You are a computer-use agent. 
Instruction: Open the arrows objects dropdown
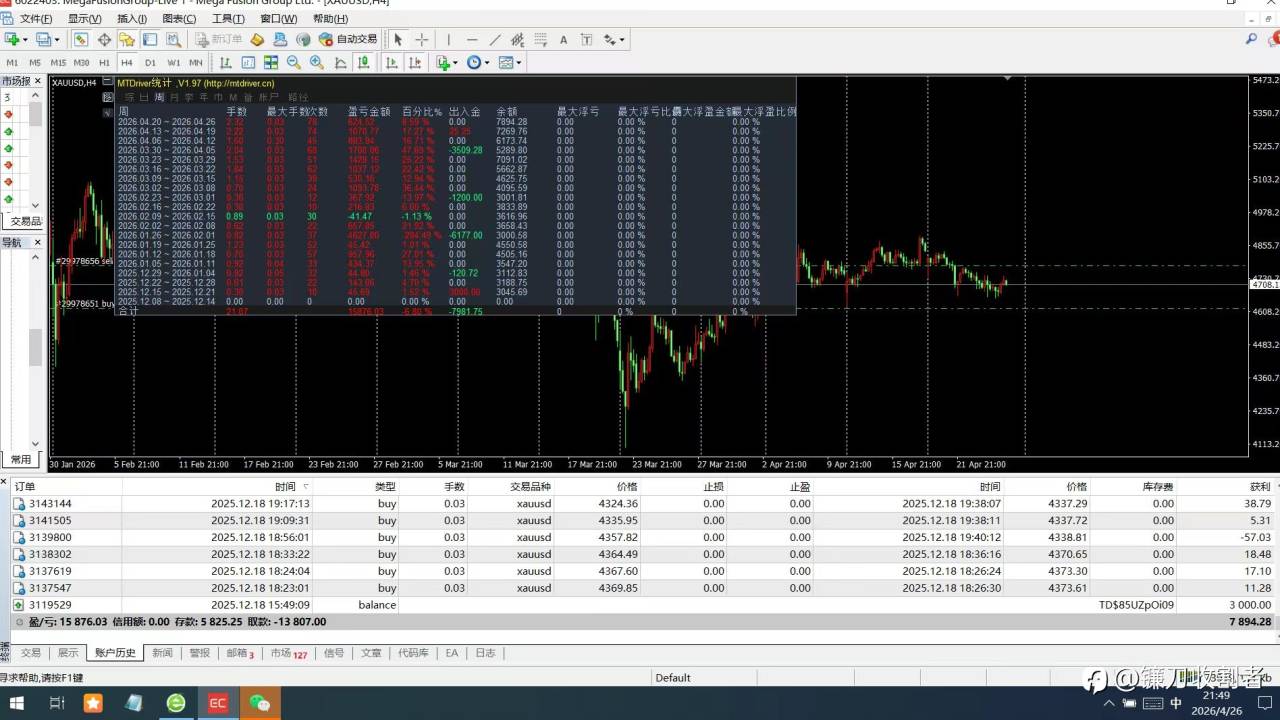point(614,39)
